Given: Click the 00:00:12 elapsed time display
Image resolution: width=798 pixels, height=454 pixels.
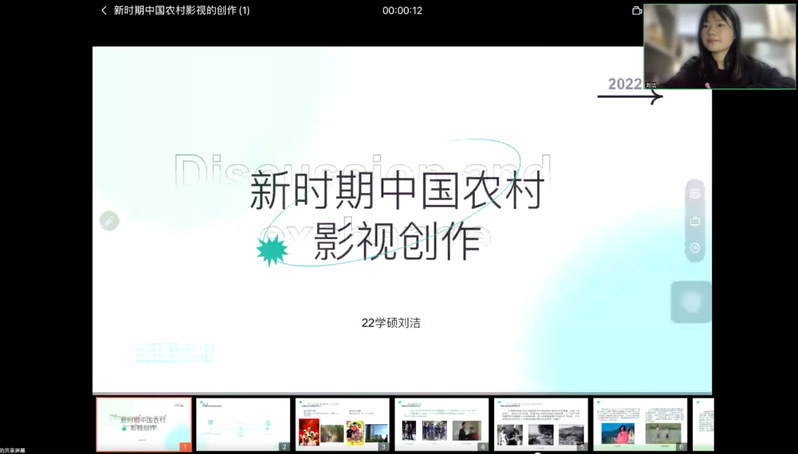Looking at the screenshot, I should [x=402, y=11].
